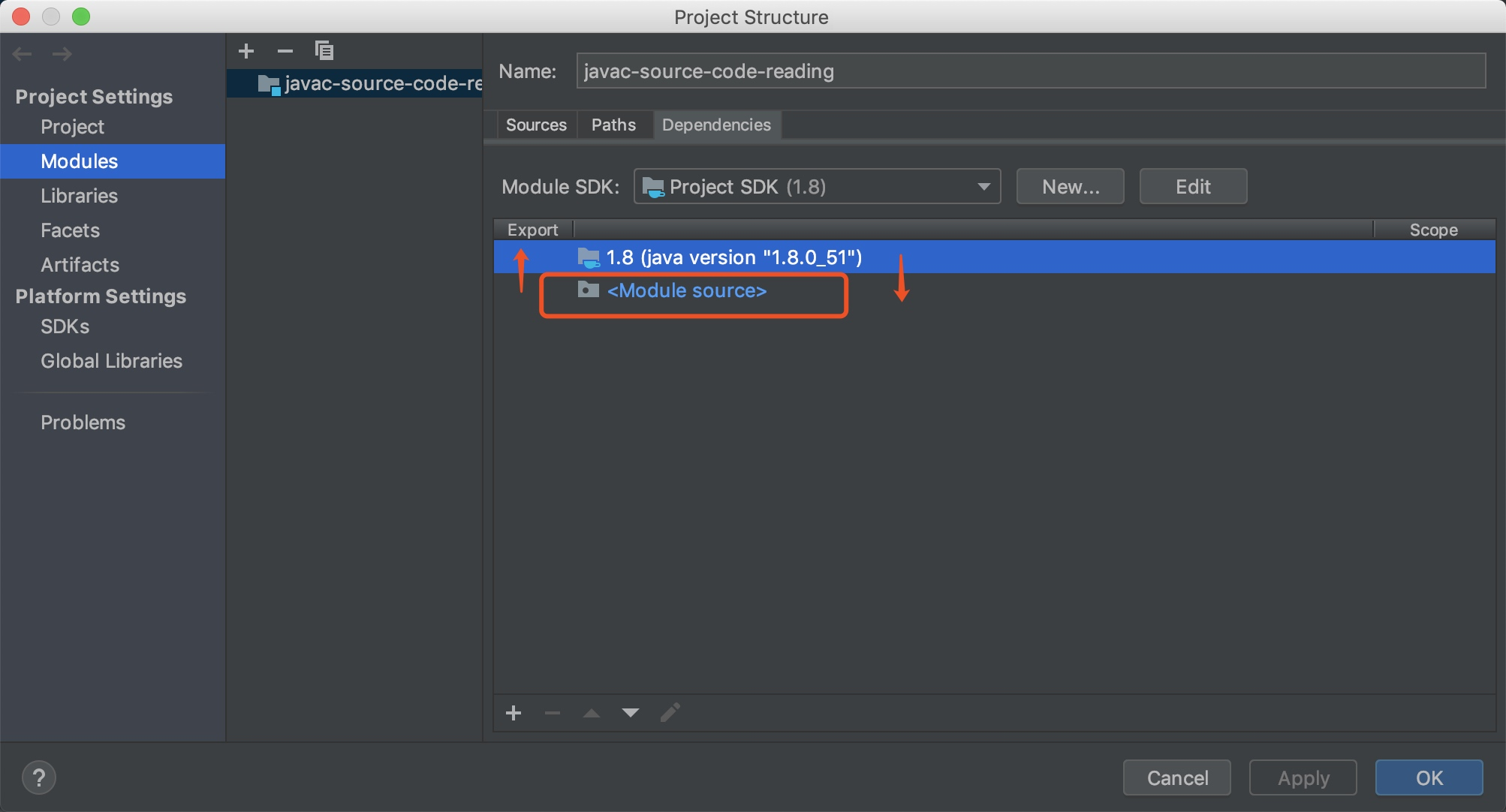The width and height of the screenshot is (1506, 812).
Task: Open SDKs under Platform Settings
Action: (65, 326)
